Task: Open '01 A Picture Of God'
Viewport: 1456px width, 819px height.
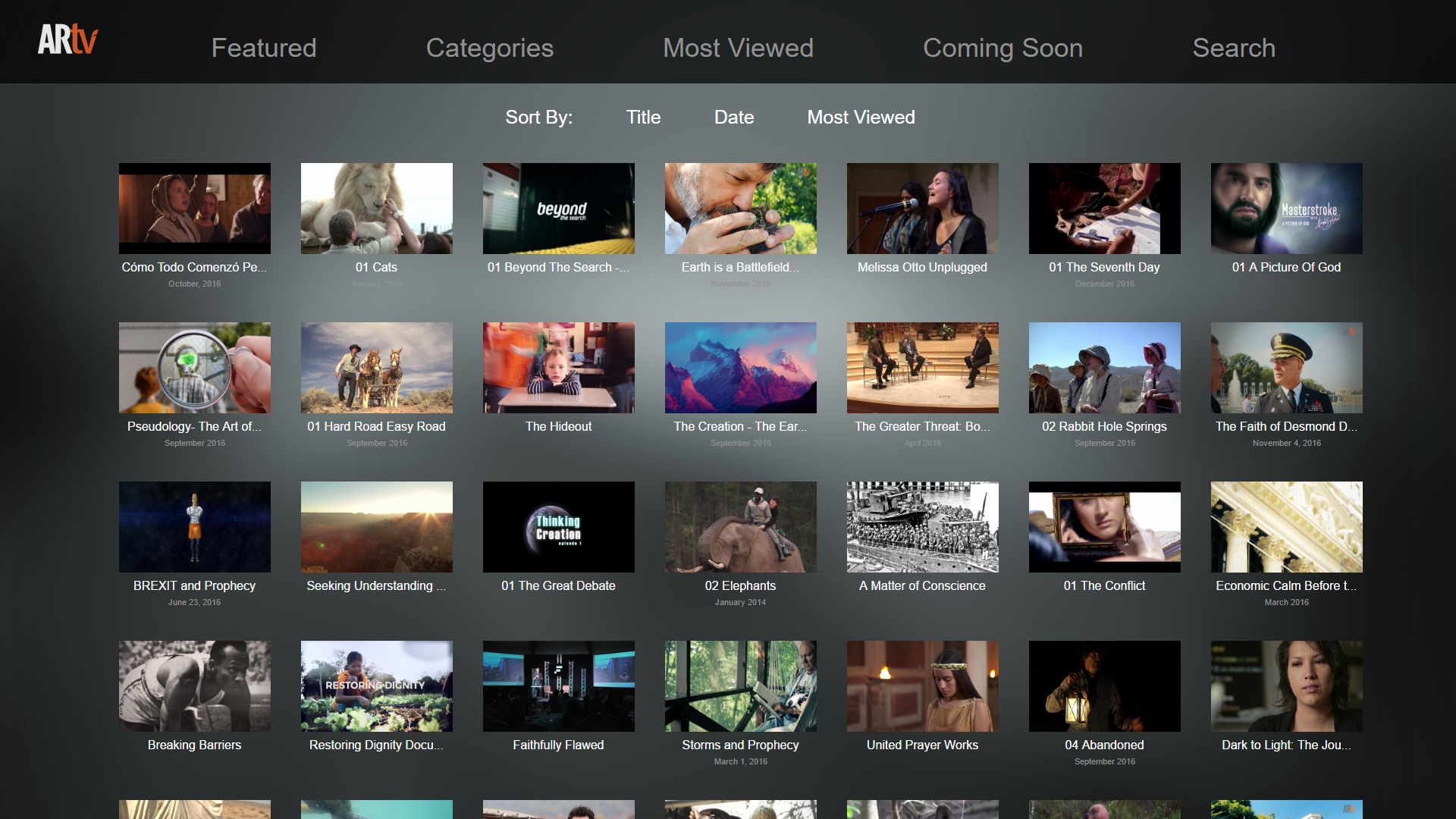Action: 1286,208
